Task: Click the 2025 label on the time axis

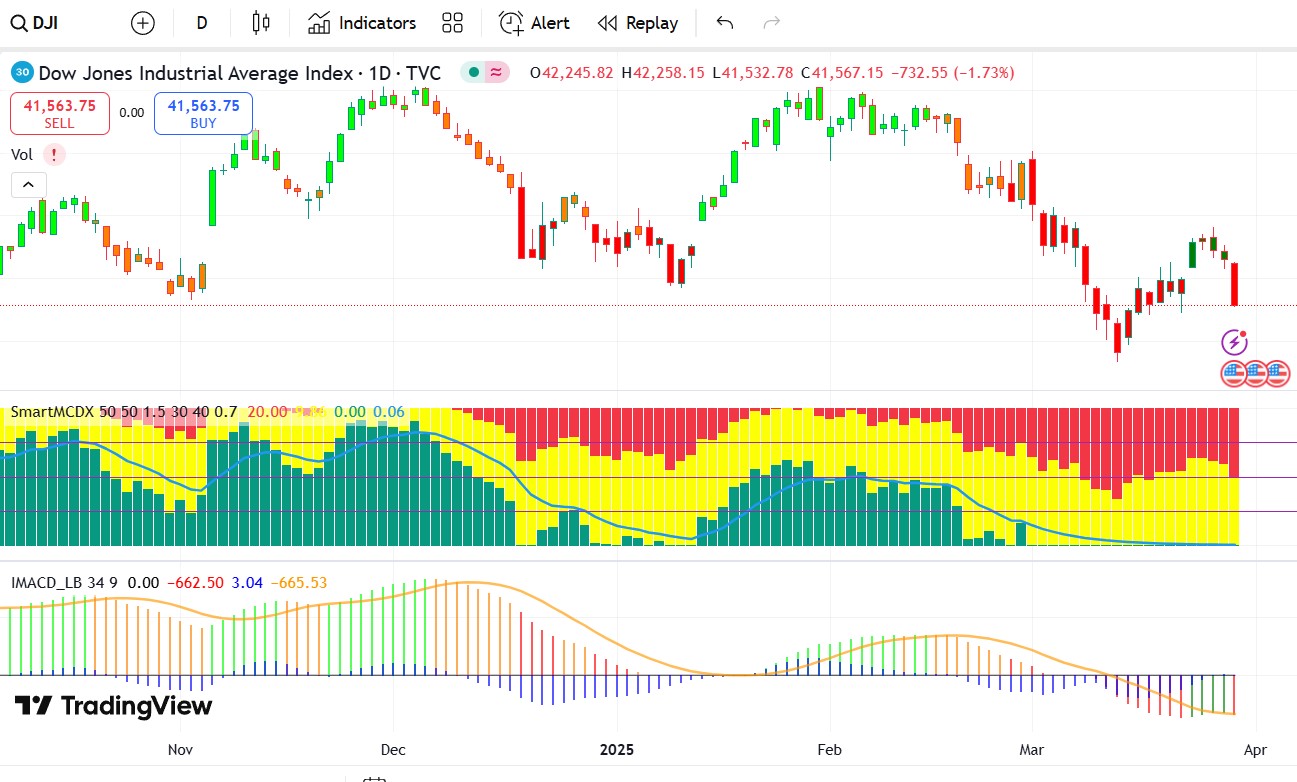Action: pos(617,749)
